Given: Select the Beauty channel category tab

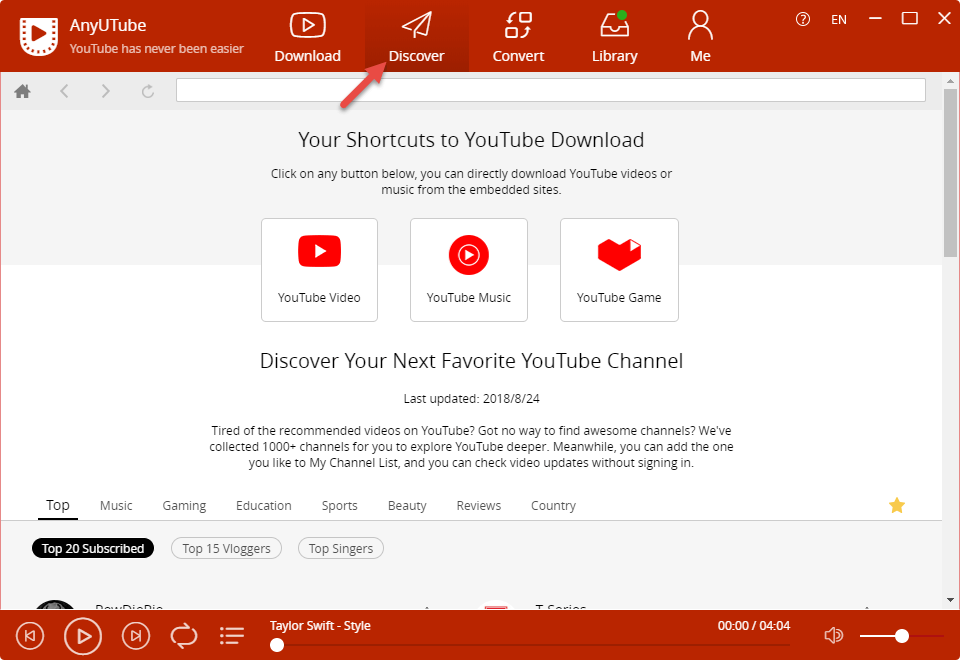Looking at the screenshot, I should click(407, 506).
